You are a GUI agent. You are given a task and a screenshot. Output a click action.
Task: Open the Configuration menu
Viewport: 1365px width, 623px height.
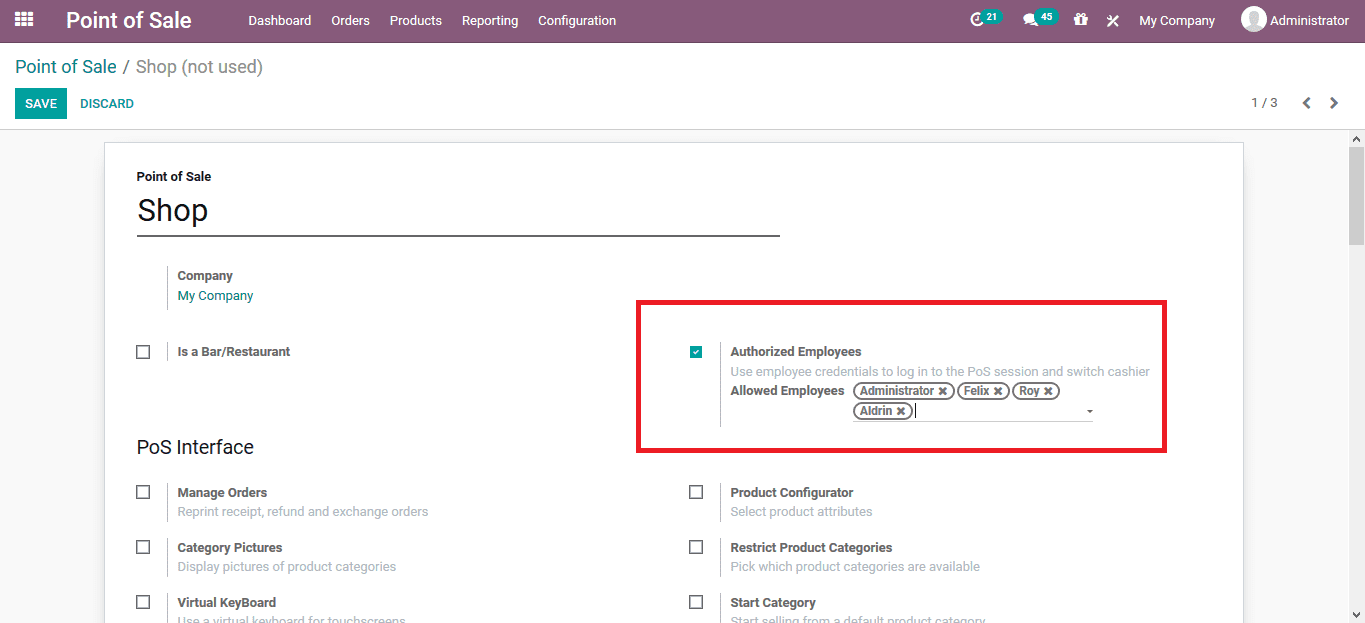(577, 20)
